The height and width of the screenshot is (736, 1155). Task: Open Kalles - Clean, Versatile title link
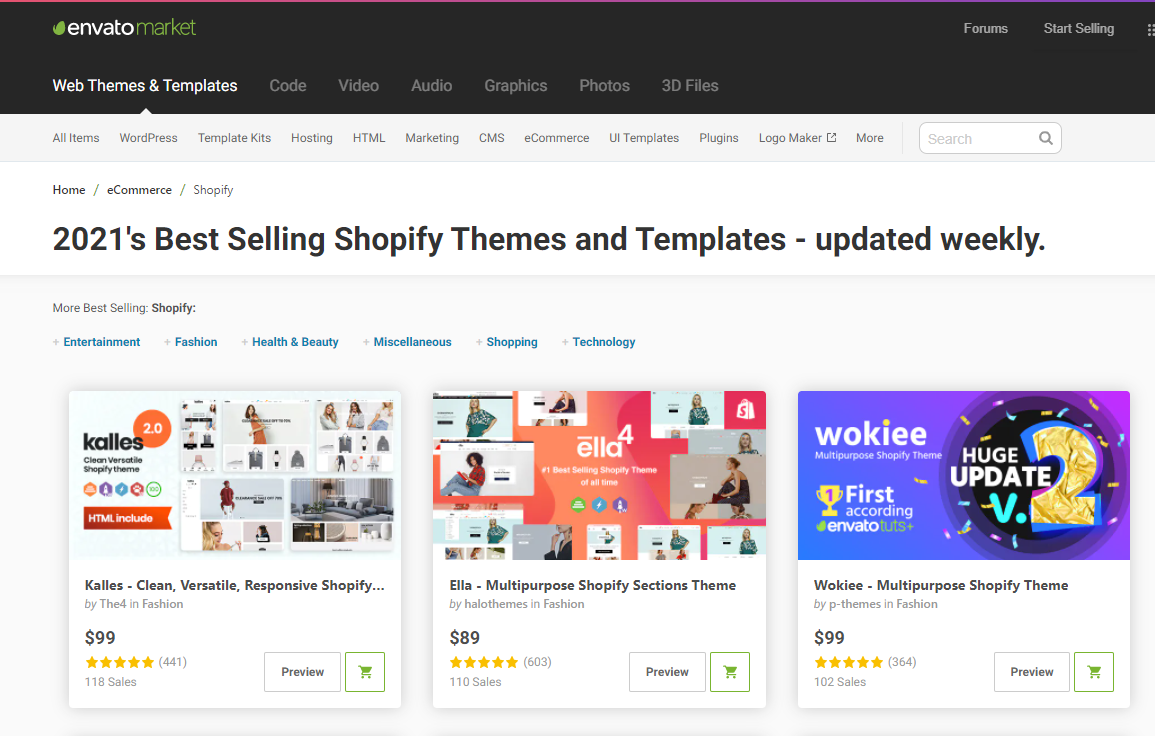(x=234, y=585)
